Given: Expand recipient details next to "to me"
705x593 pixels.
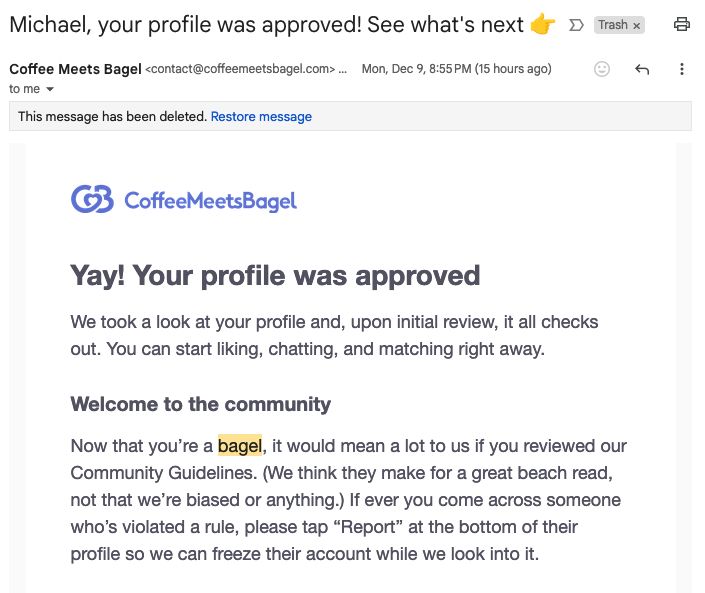Looking at the screenshot, I should (x=49, y=90).
